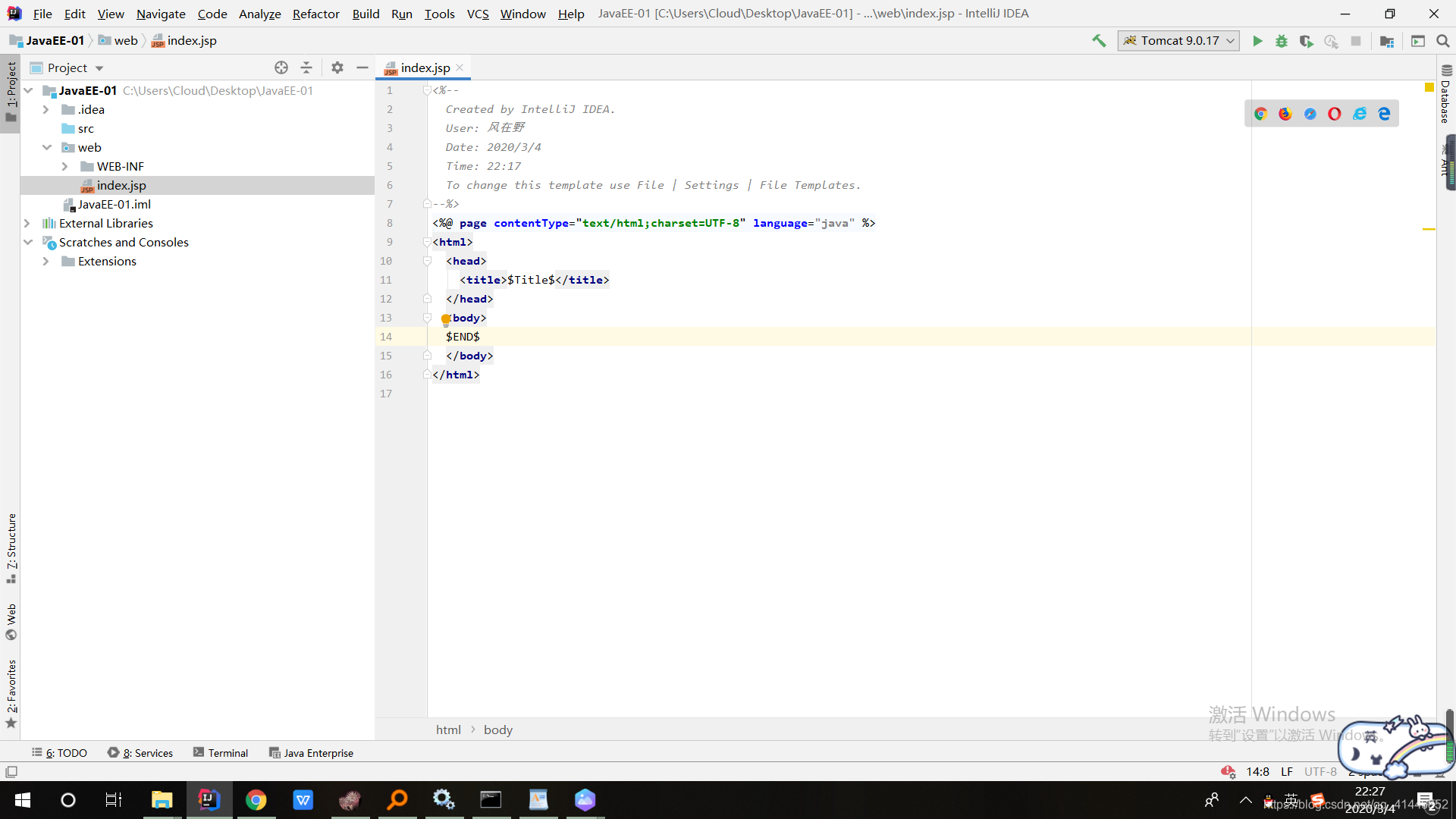
Task: Open Tomcat 9.0.17 run configuration dropdown
Action: point(1178,41)
